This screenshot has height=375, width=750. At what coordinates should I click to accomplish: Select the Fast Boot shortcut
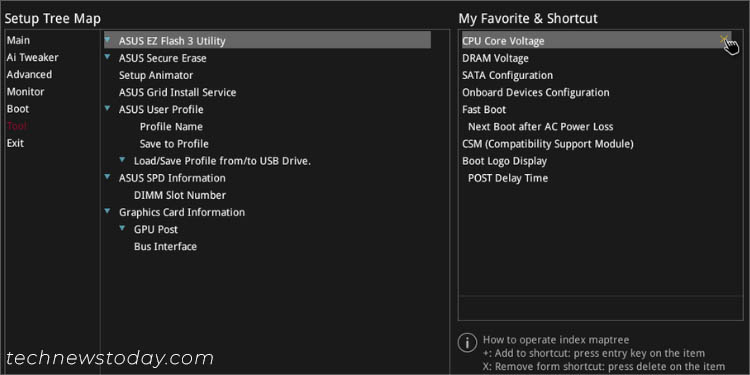point(484,110)
